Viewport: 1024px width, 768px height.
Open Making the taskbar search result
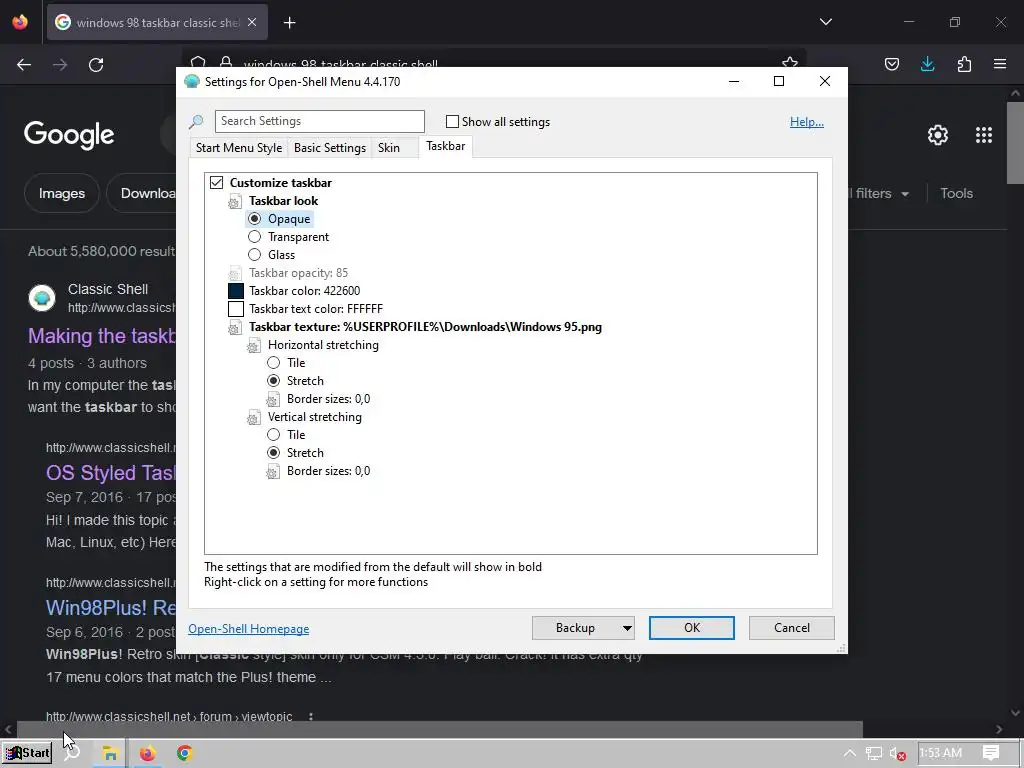[102, 336]
